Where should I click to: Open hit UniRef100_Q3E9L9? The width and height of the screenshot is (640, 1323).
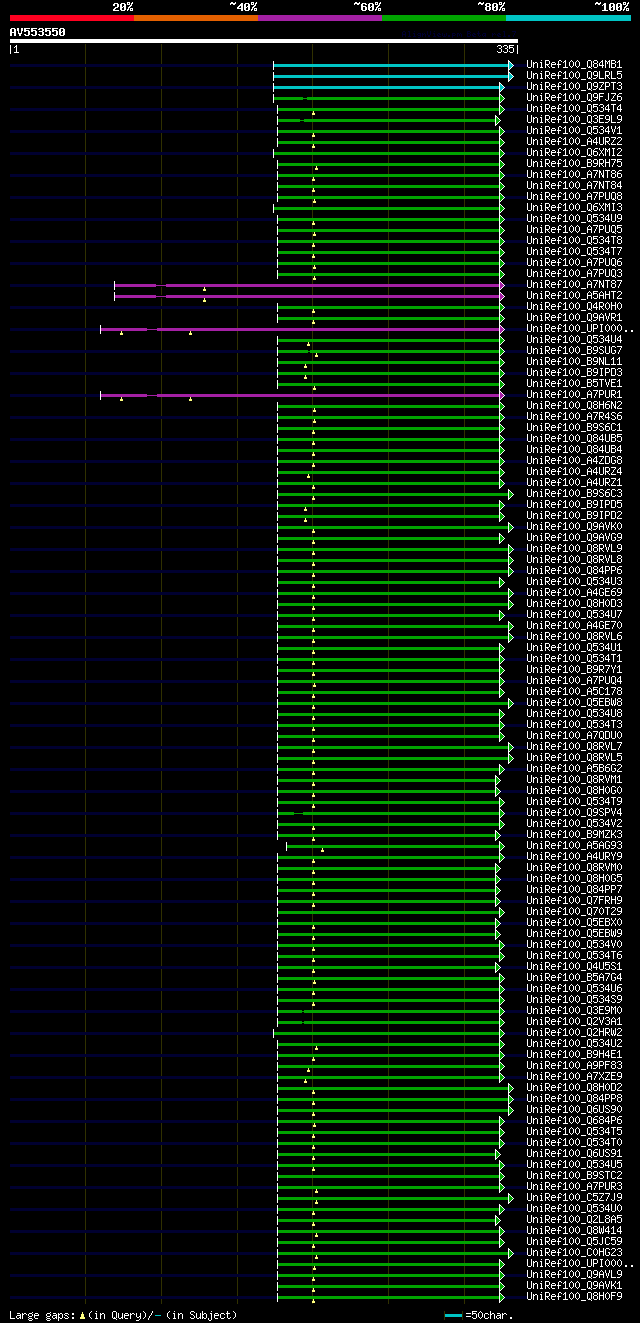574,120
